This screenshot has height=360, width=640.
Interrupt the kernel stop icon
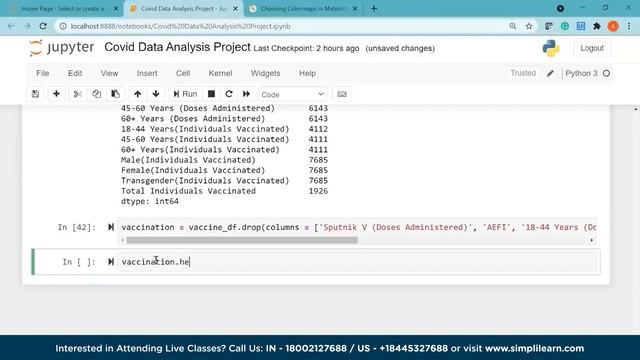[x=211, y=94]
